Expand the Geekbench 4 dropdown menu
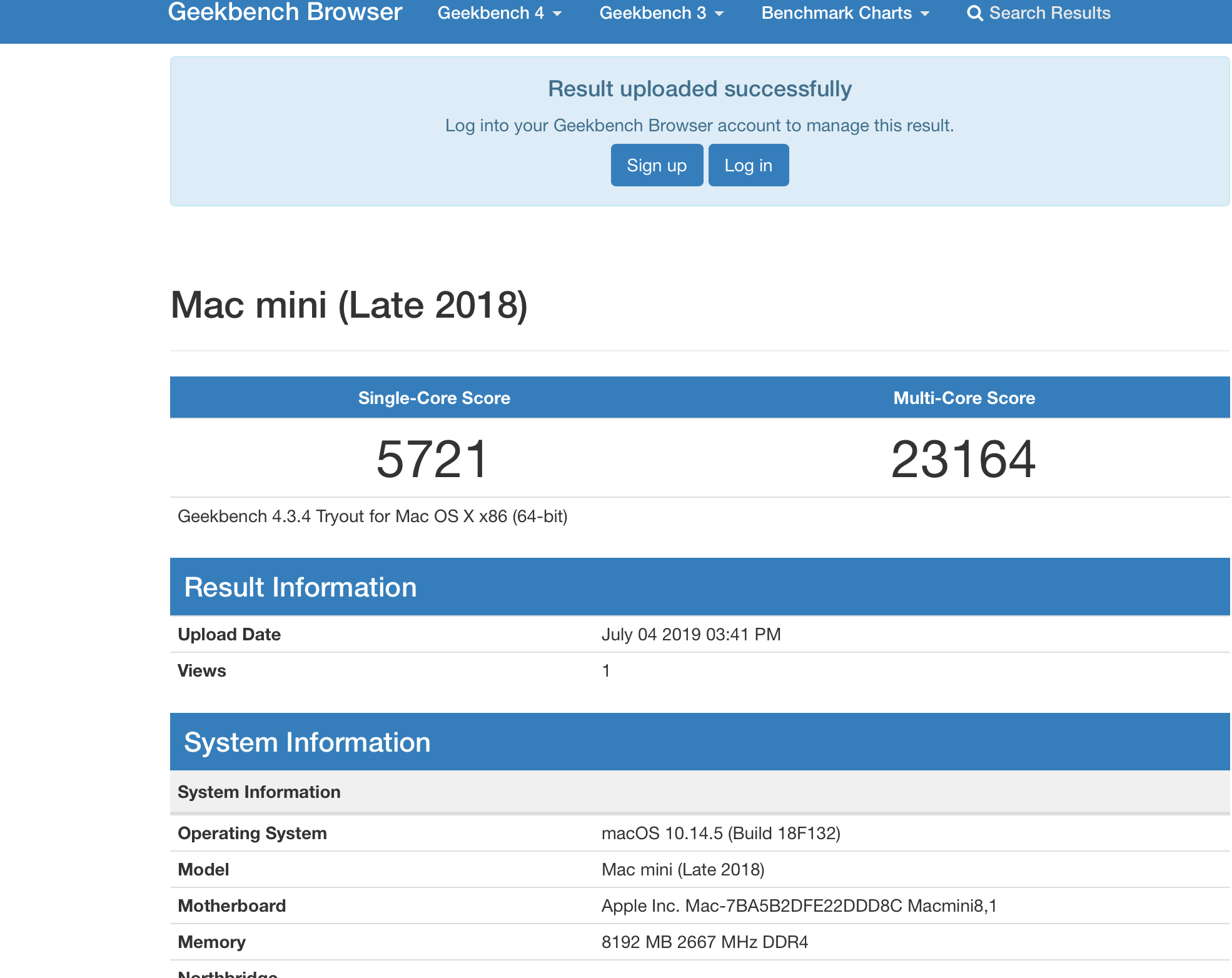This screenshot has height=978, width=1232. pyautogui.click(x=500, y=13)
